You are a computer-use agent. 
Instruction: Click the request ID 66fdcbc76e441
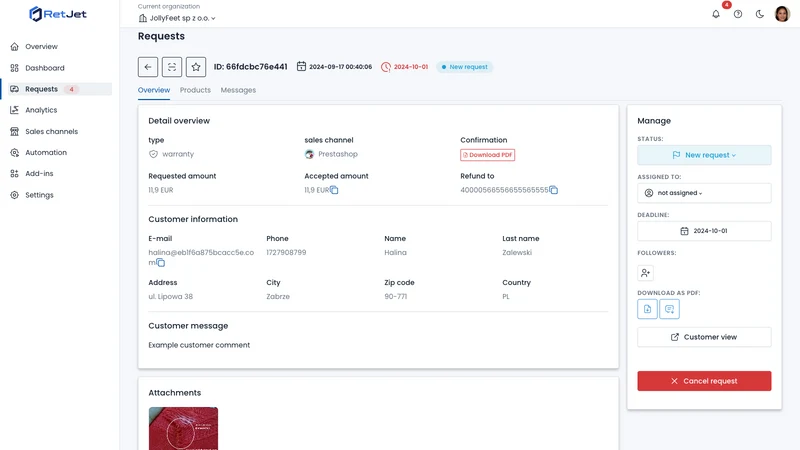(251, 67)
